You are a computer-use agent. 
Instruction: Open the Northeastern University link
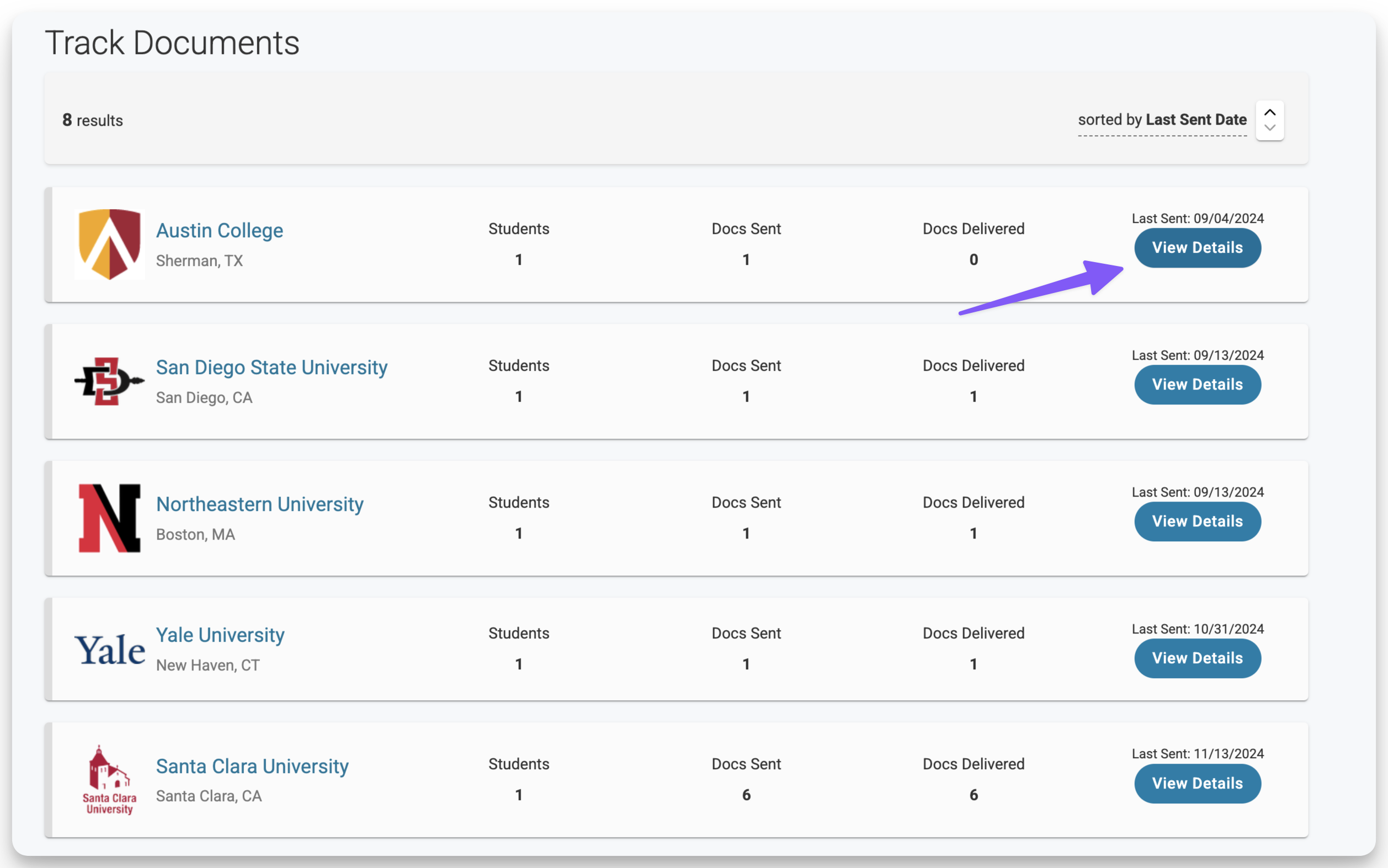click(259, 504)
